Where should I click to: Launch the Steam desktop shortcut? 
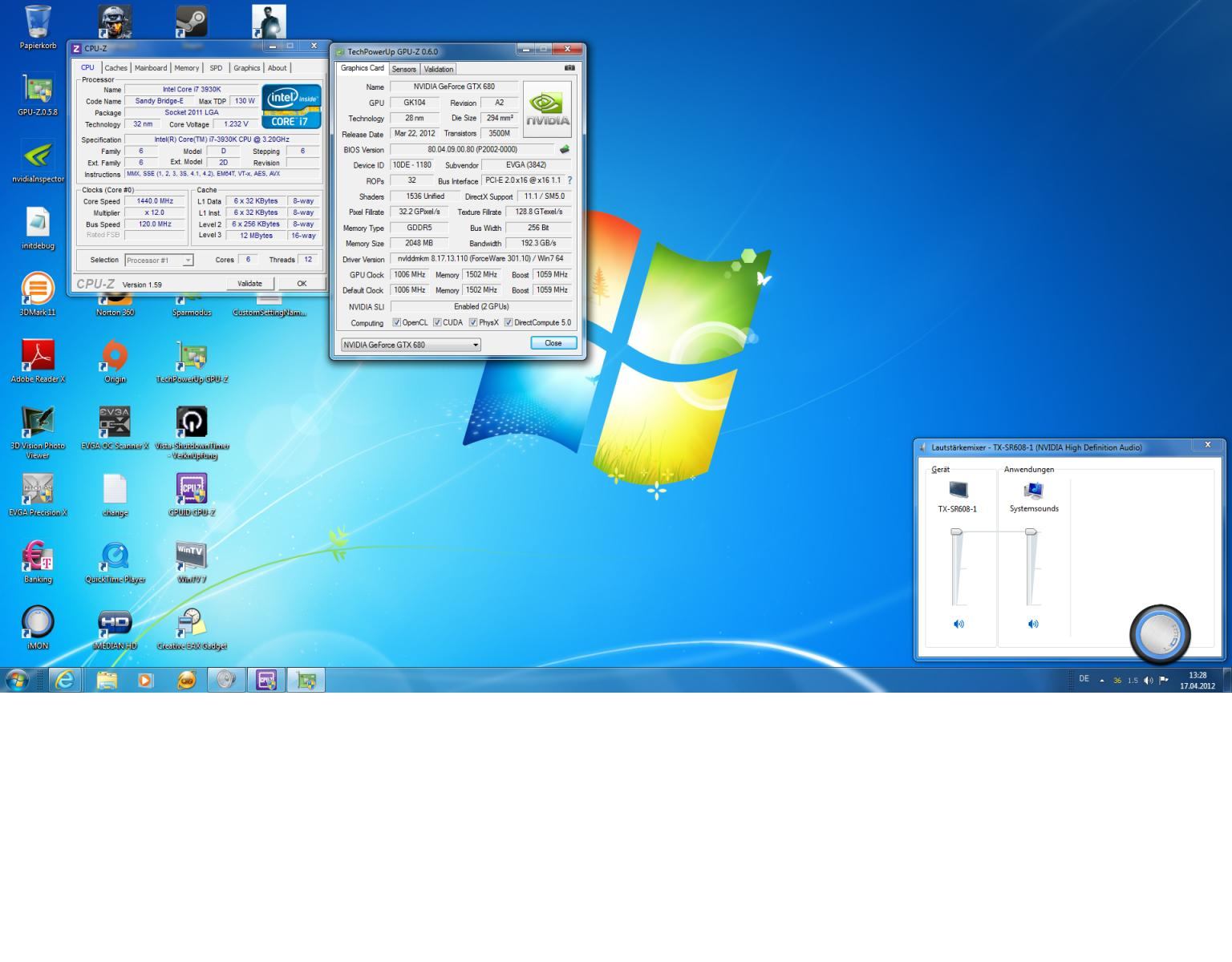coord(192,22)
